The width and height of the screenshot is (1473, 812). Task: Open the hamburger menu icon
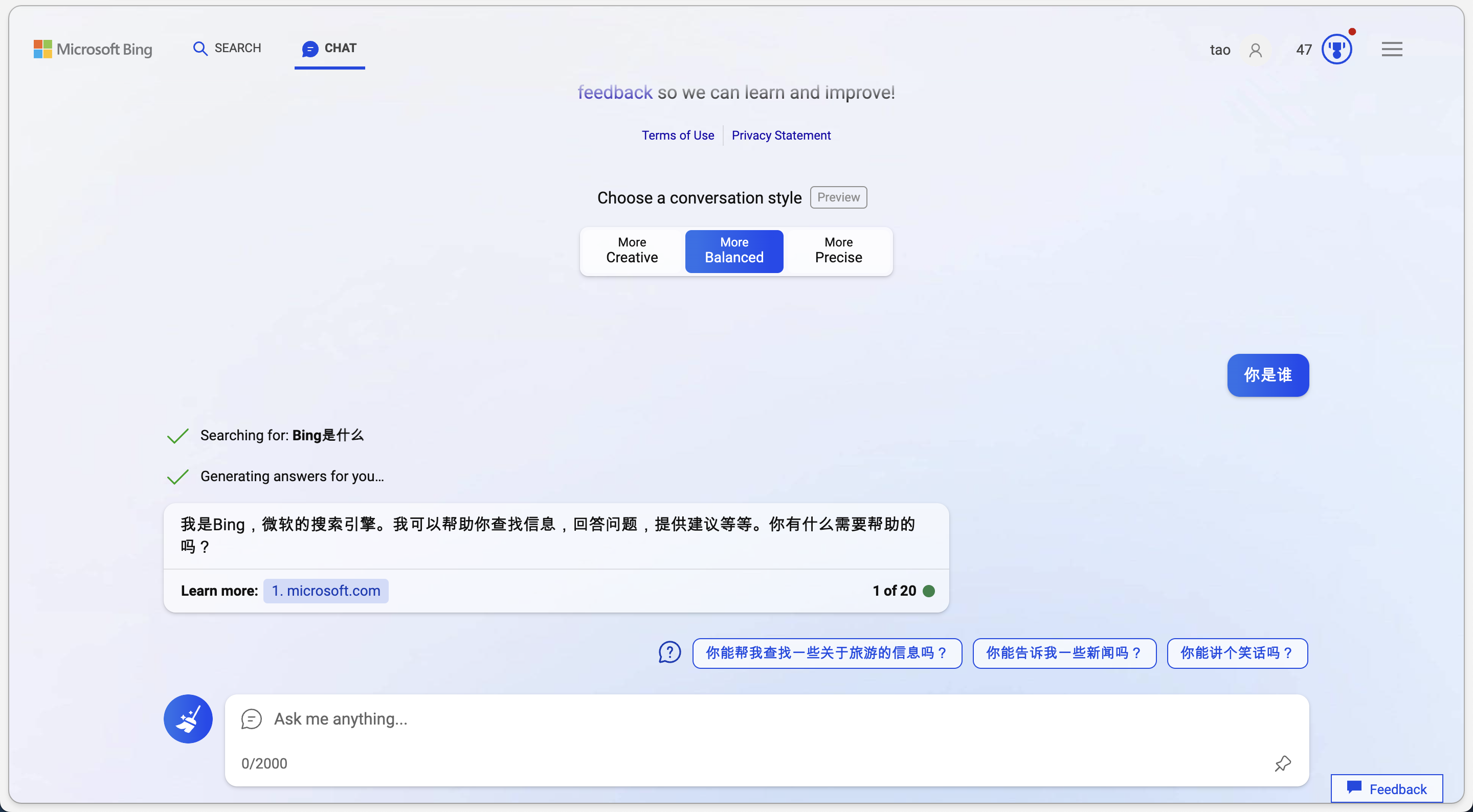(1391, 49)
